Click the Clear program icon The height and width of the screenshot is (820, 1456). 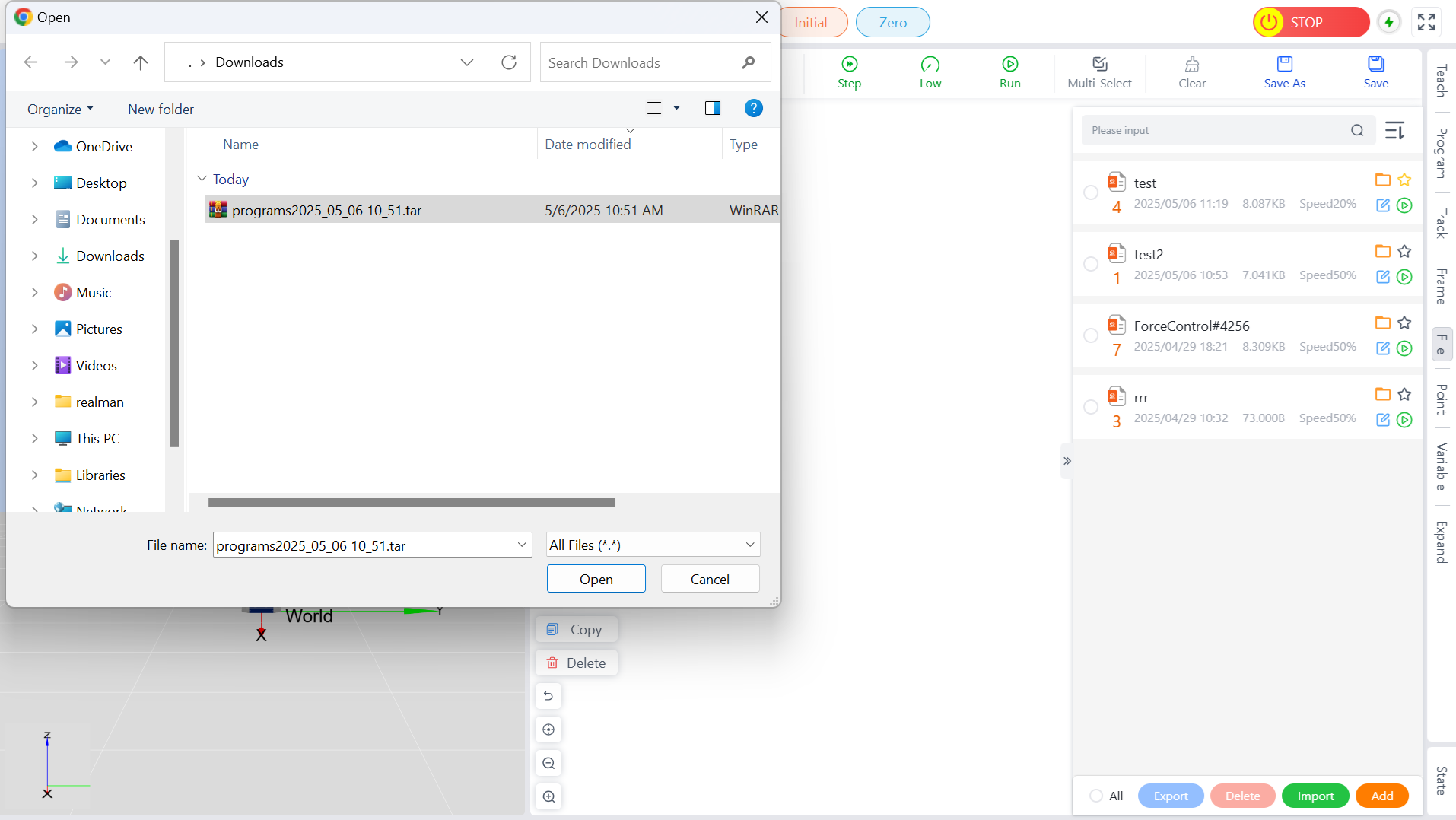[1191, 65]
